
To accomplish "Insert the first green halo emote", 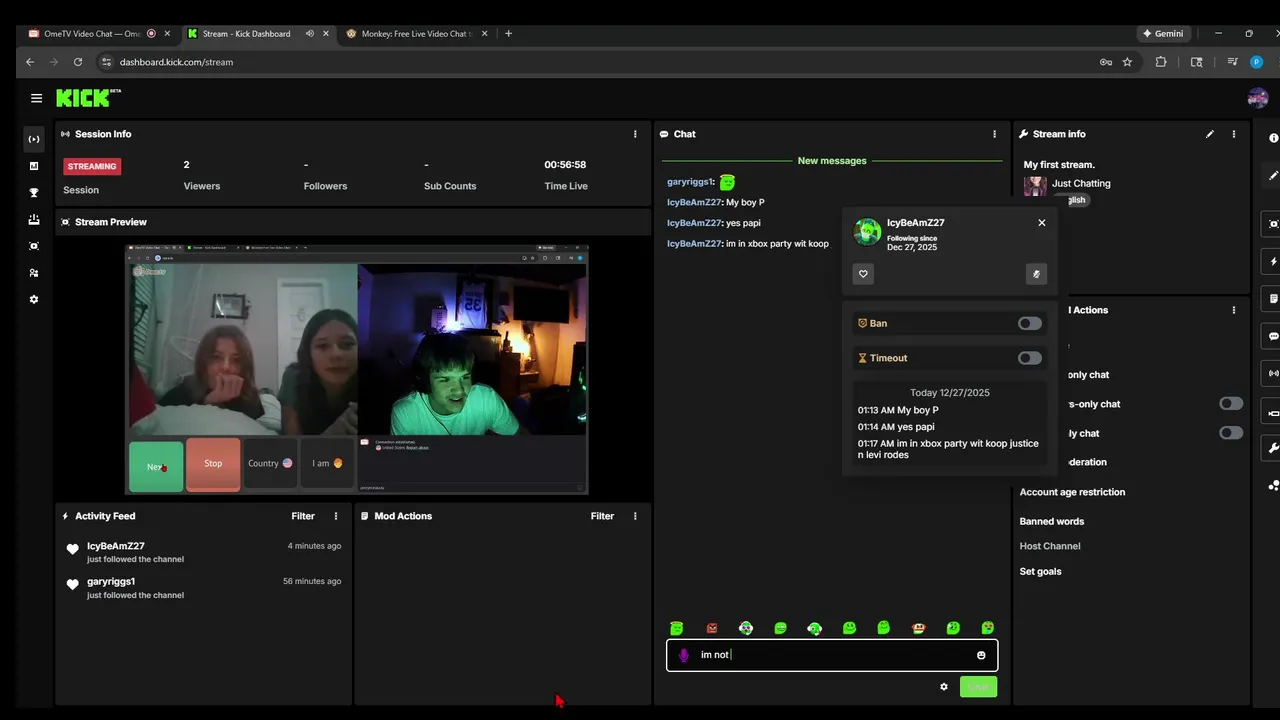I will click(x=677, y=628).
